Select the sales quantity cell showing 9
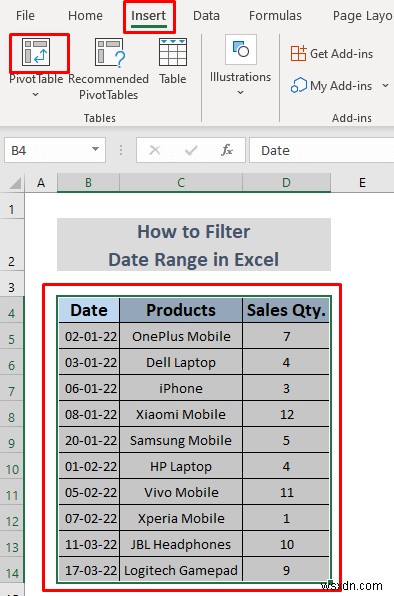This screenshot has height=596, width=394. coord(286,570)
